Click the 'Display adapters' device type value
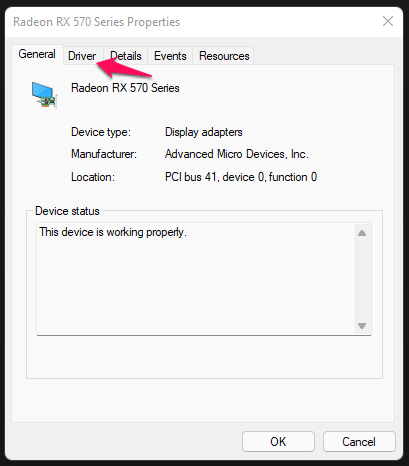This screenshot has height=466, width=409. pyautogui.click(x=204, y=132)
